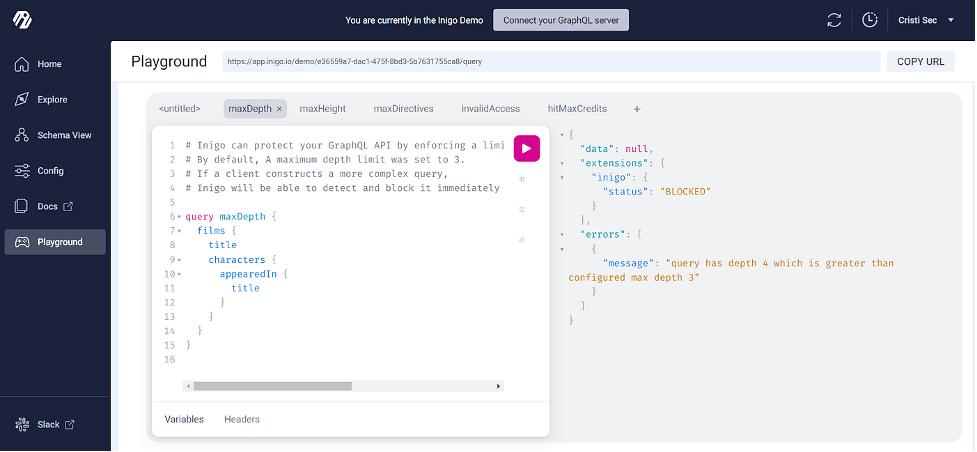Open the Home page from sidebar

tap(49, 64)
